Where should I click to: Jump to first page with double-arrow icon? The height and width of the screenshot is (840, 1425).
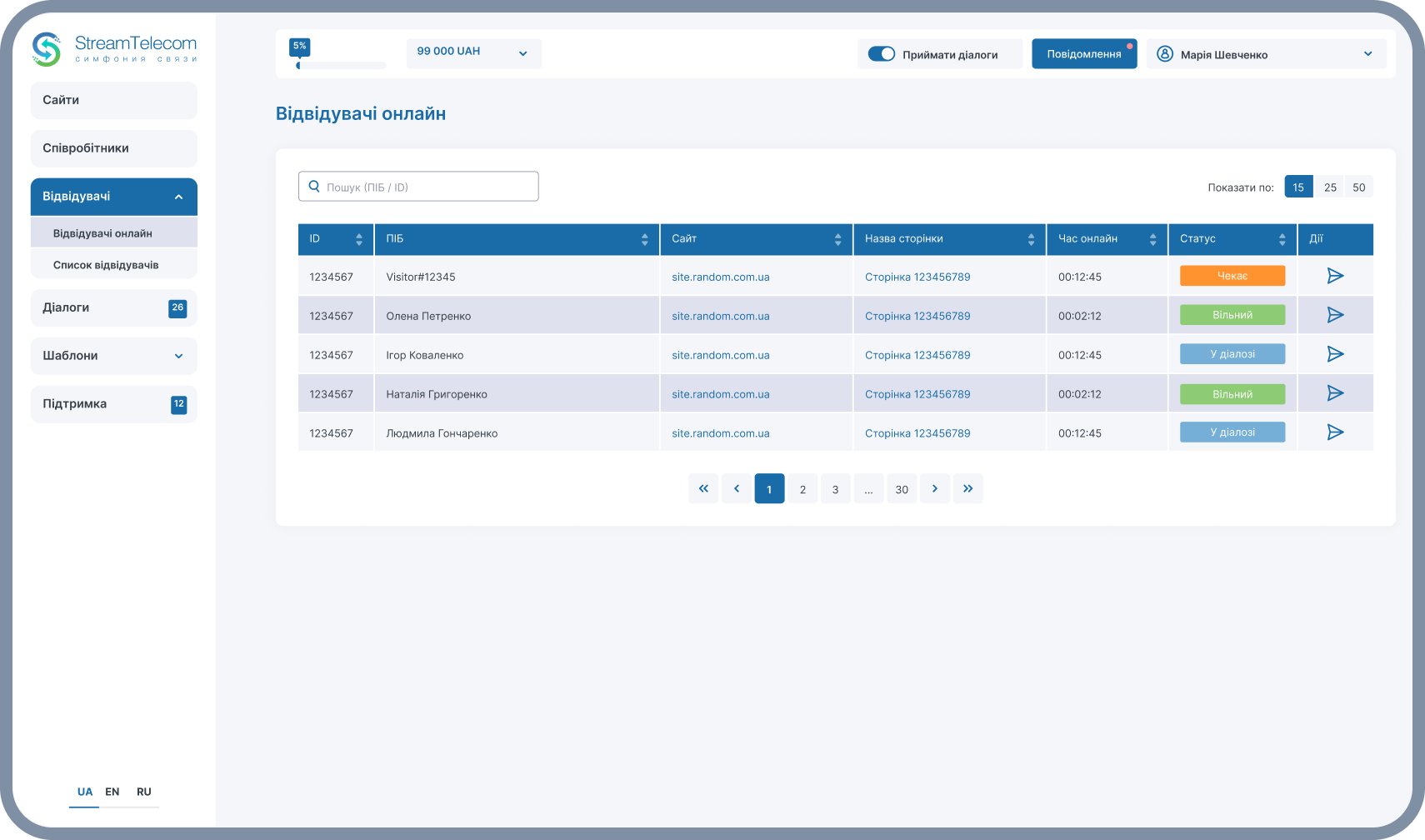[703, 489]
